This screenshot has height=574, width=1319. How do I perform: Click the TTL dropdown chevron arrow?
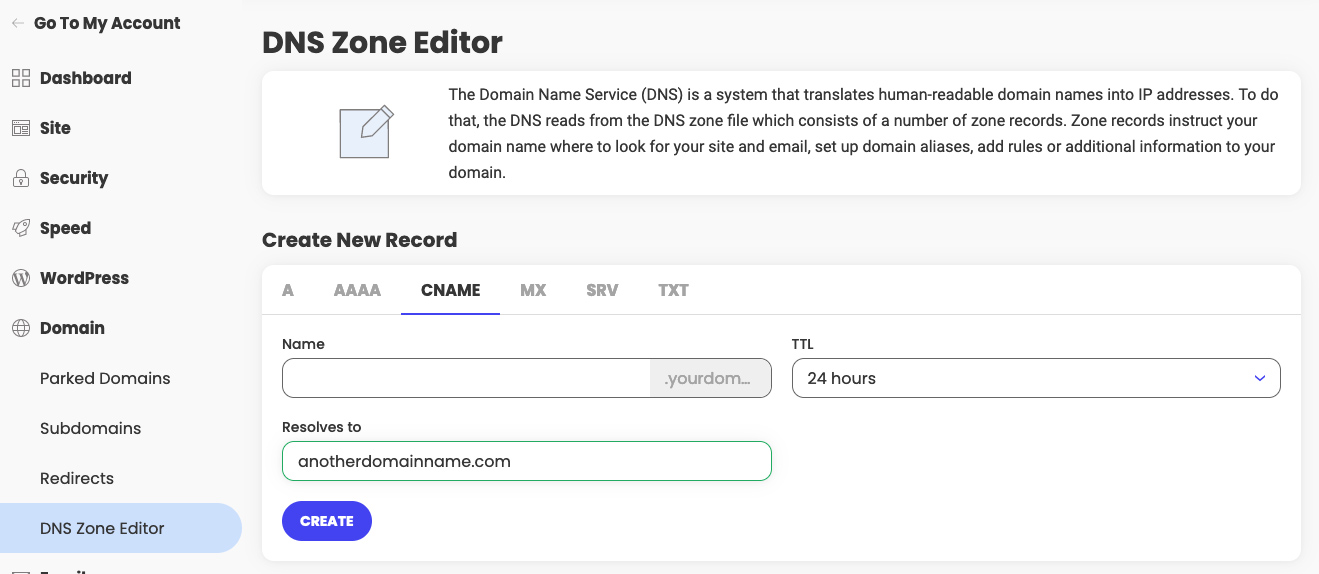coord(1260,378)
